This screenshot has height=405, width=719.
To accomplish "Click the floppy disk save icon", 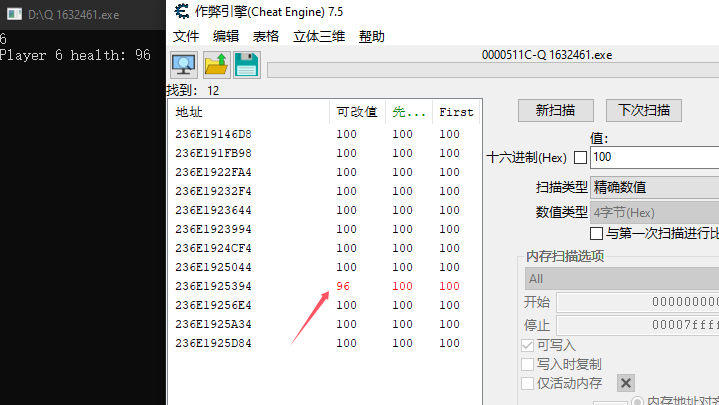I will (247, 65).
